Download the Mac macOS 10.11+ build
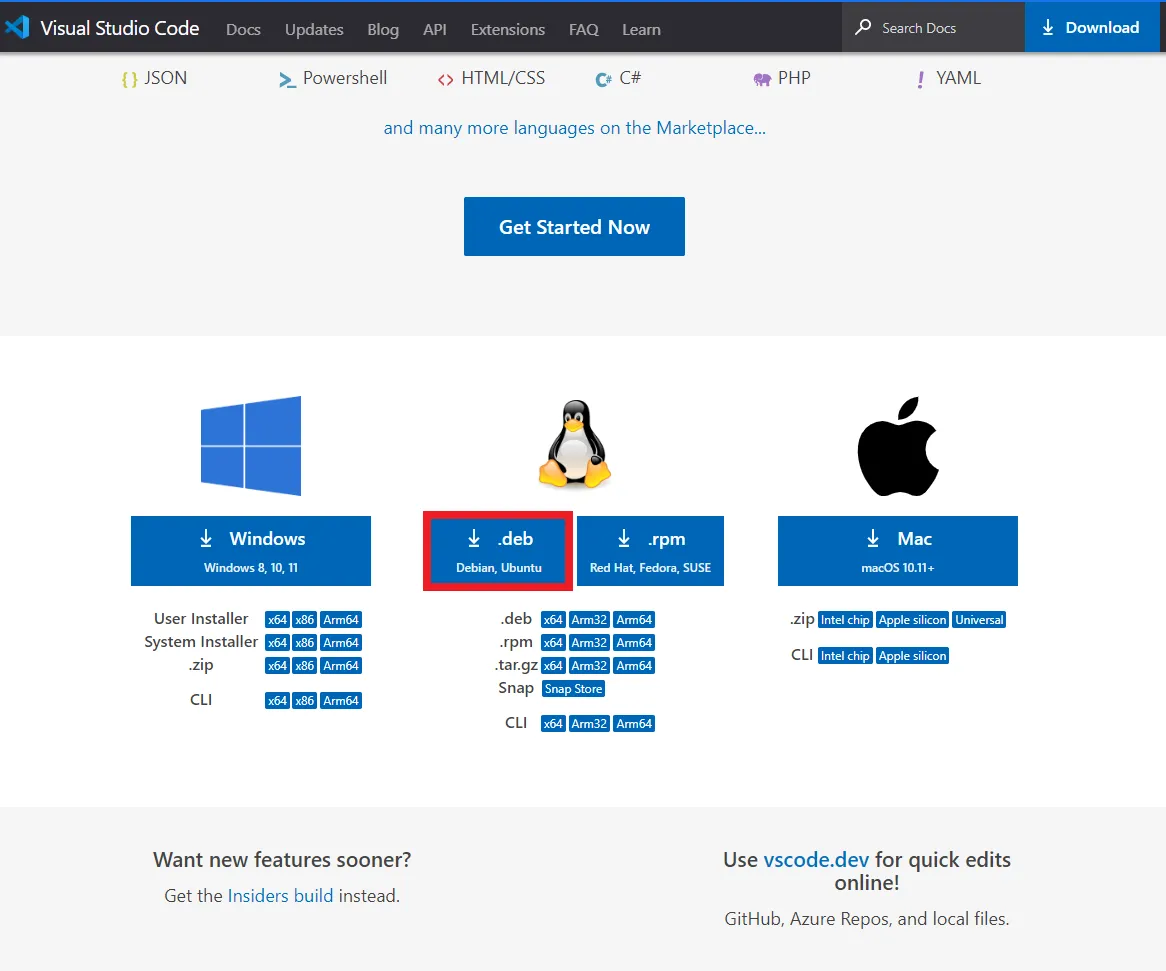 point(898,551)
